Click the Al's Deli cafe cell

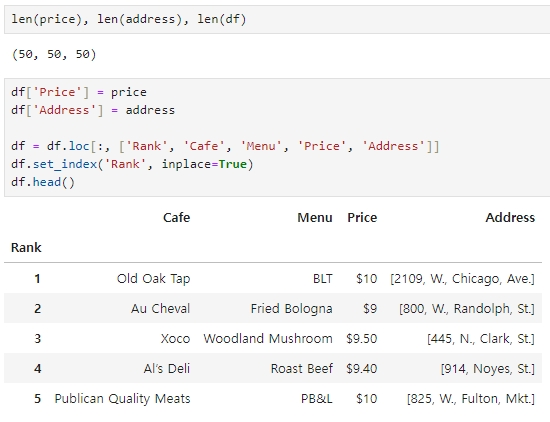(x=167, y=369)
